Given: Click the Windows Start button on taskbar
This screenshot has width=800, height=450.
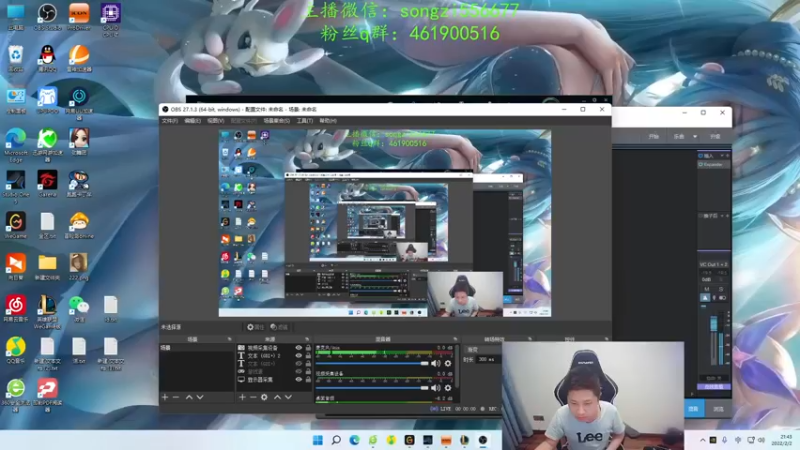Looking at the screenshot, I should tap(317, 440).
